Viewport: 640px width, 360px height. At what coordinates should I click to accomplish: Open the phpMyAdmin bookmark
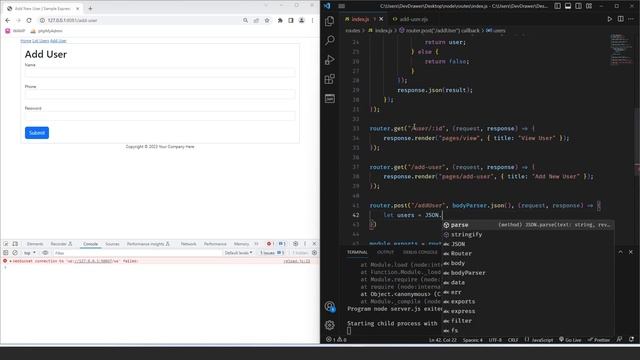pos(47,31)
